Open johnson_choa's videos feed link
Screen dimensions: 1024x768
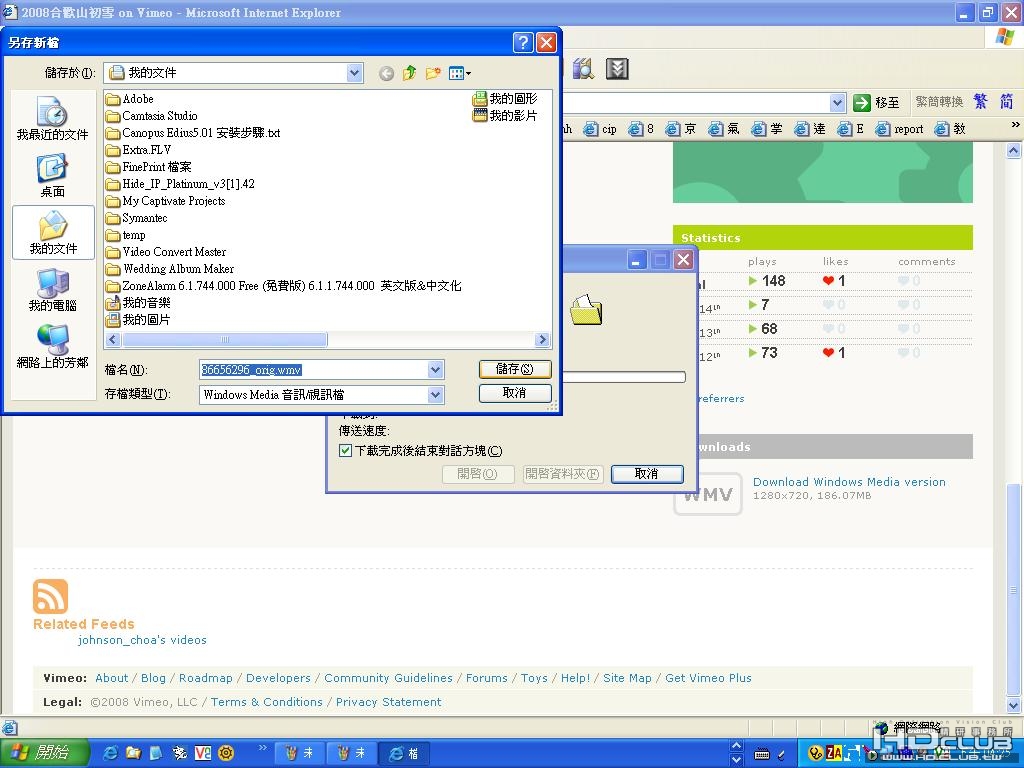142,640
